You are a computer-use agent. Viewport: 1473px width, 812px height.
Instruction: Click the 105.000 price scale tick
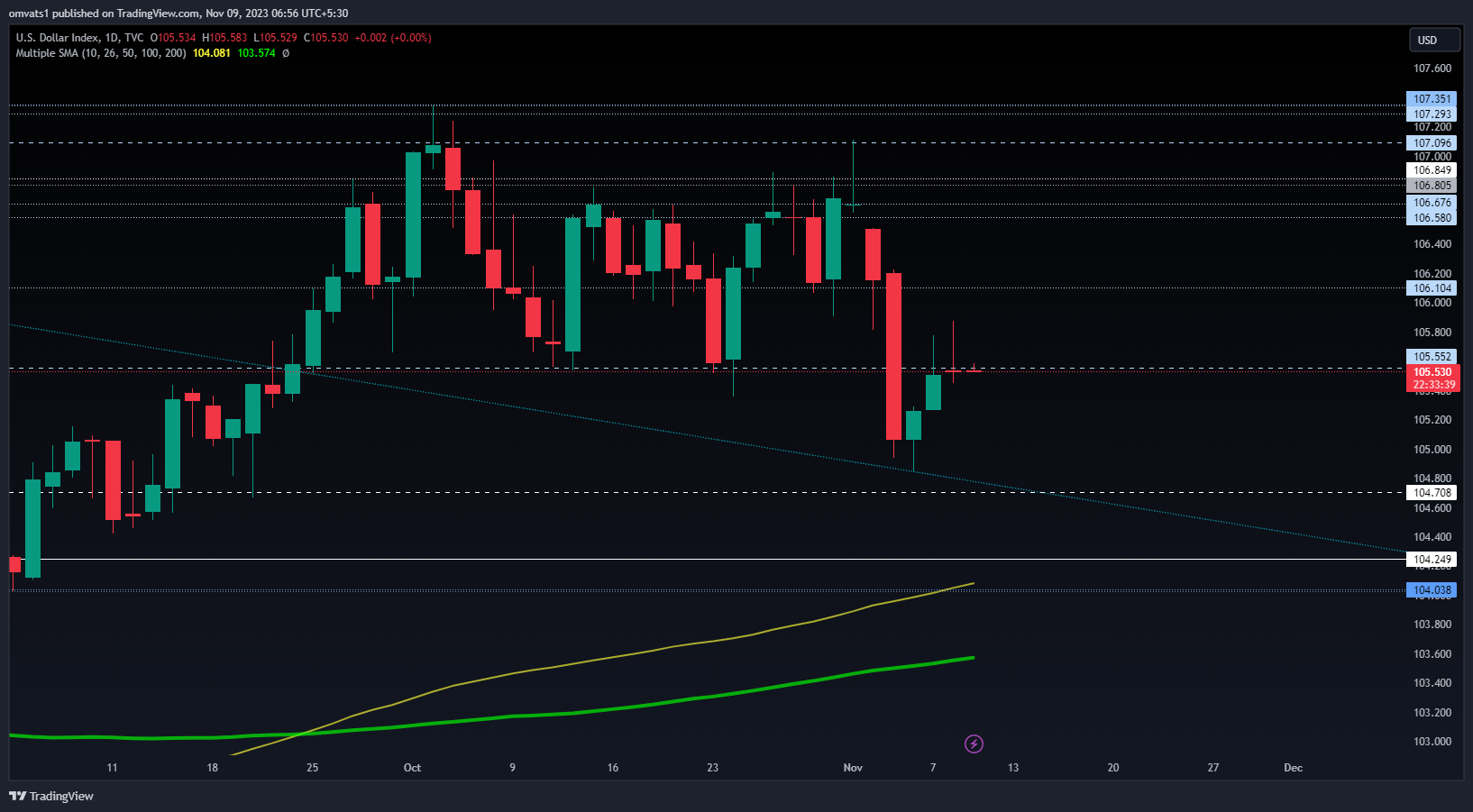(x=1432, y=450)
